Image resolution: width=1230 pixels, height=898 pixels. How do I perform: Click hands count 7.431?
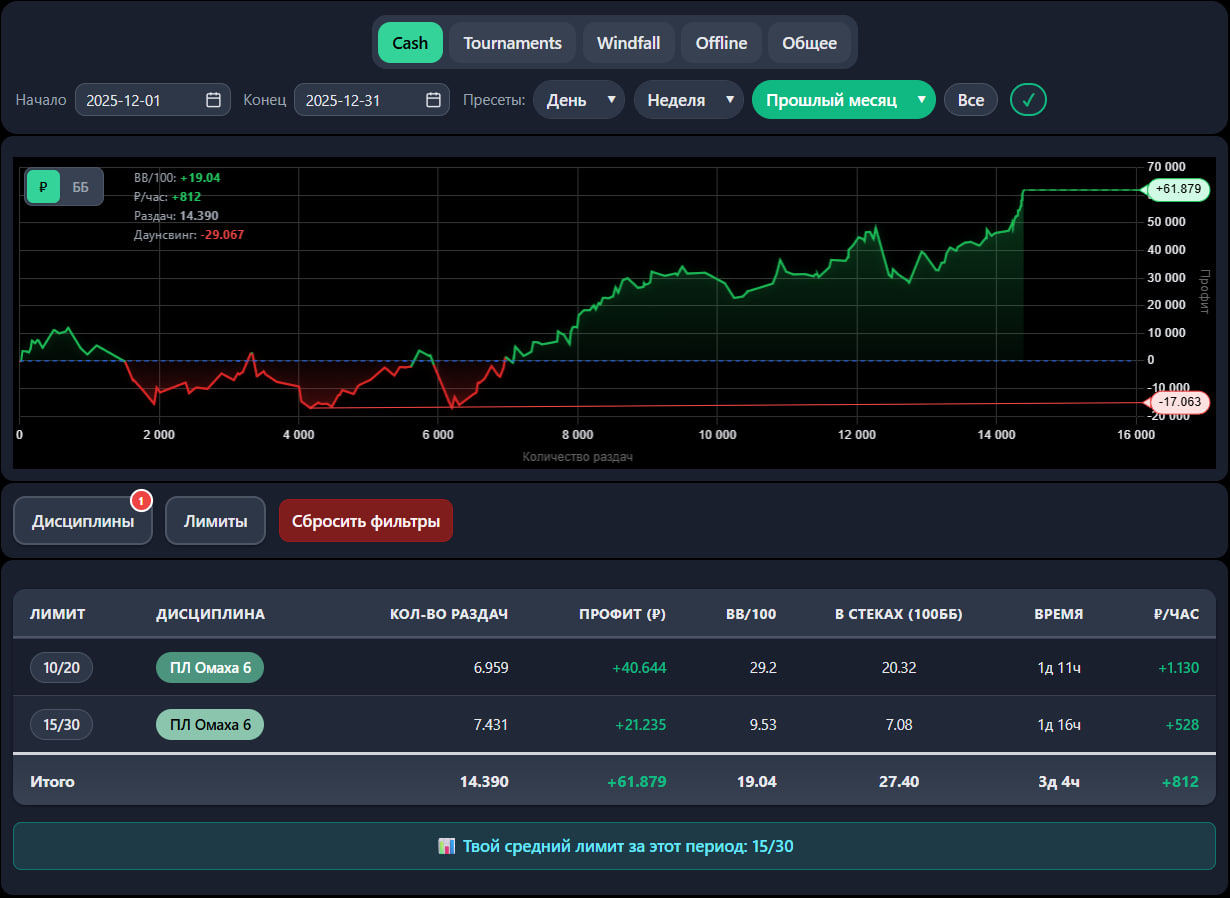click(x=491, y=724)
